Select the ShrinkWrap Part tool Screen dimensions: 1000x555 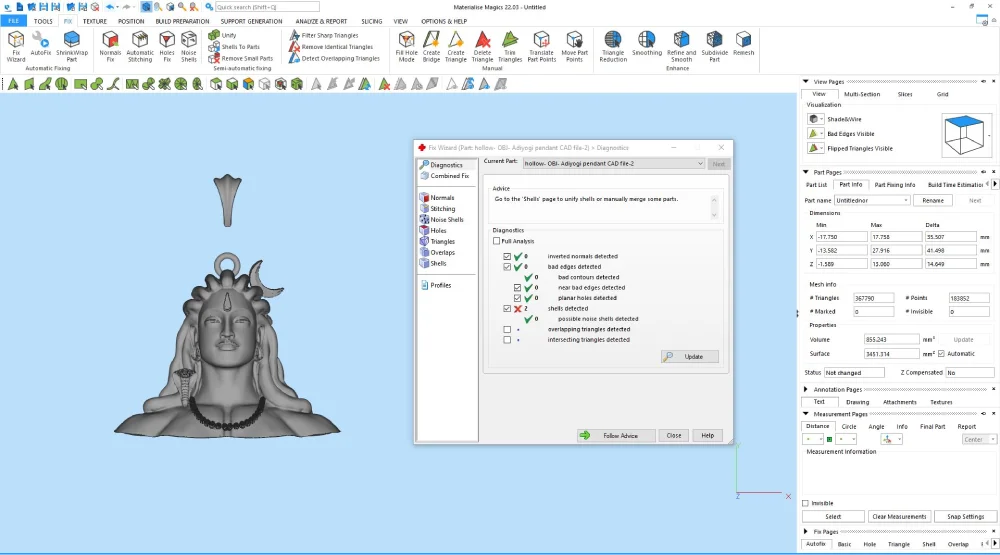pyautogui.click(x=71, y=47)
